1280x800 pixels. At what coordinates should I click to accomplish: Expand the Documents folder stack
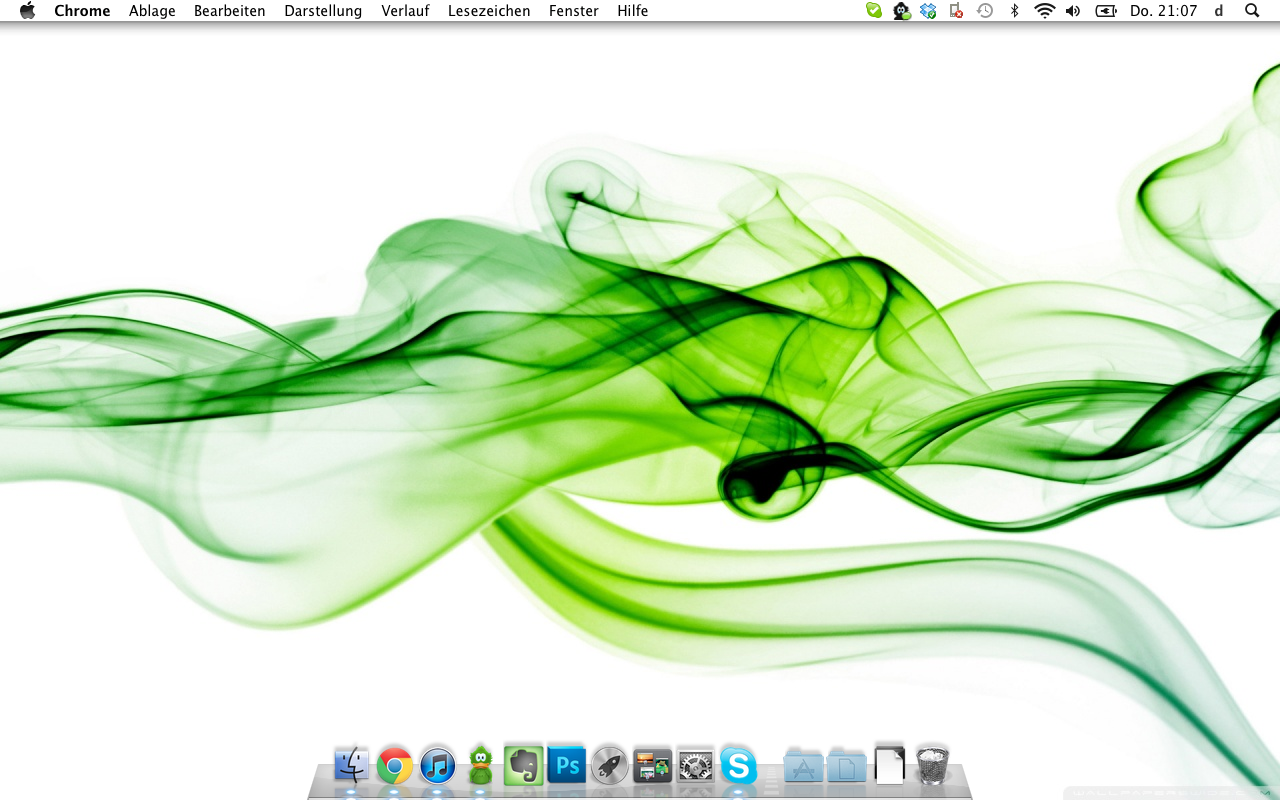[x=846, y=766]
